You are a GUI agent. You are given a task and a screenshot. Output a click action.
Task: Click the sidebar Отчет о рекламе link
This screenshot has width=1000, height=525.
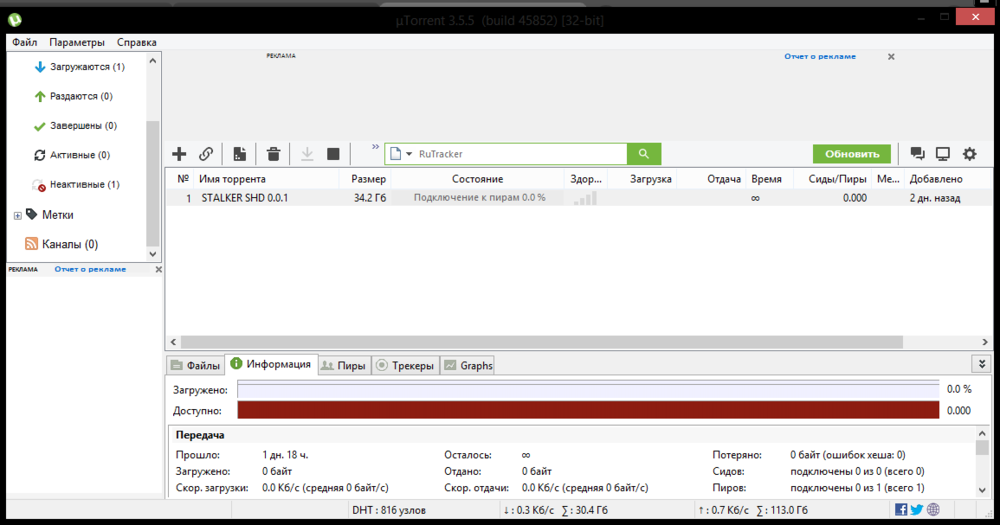pyautogui.click(x=90, y=269)
